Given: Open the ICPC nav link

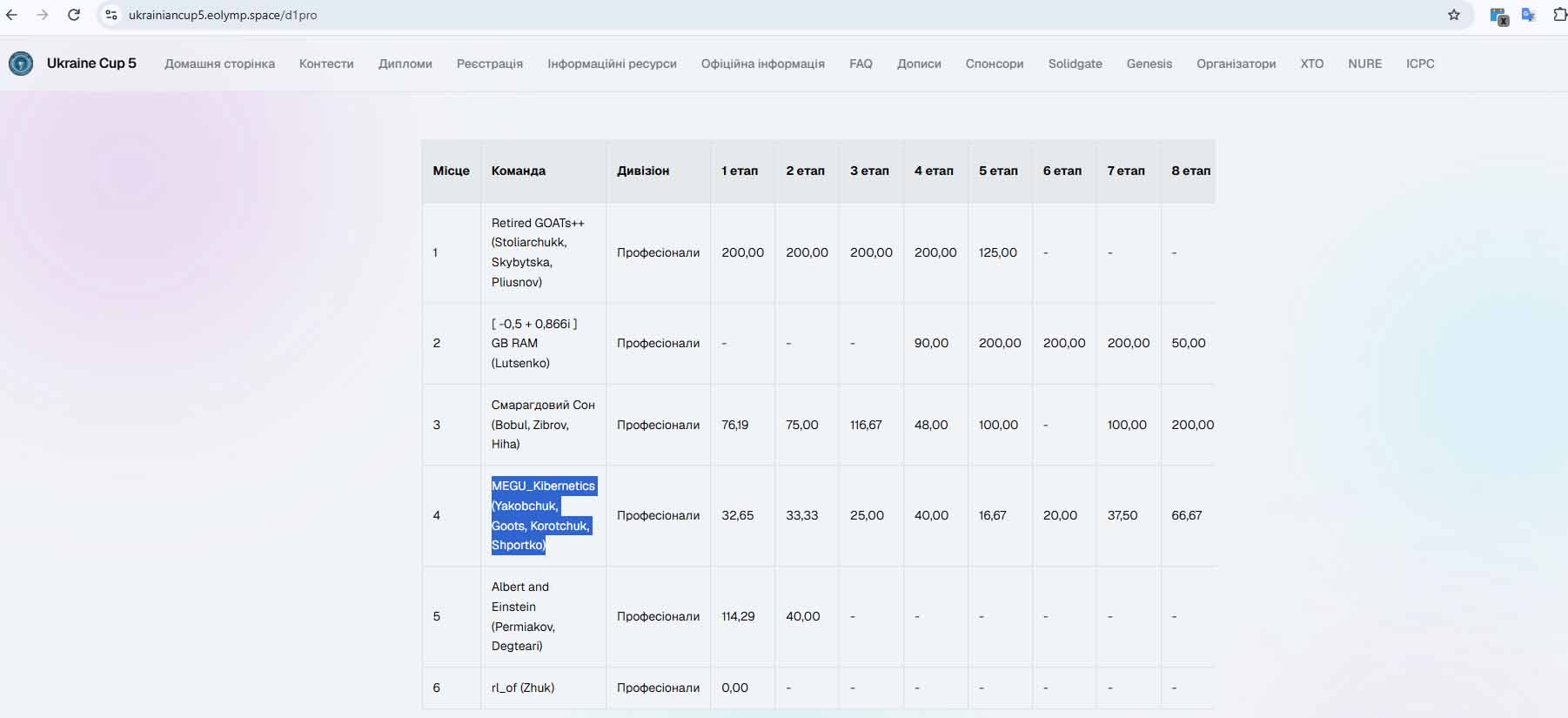Looking at the screenshot, I should pos(1420,64).
